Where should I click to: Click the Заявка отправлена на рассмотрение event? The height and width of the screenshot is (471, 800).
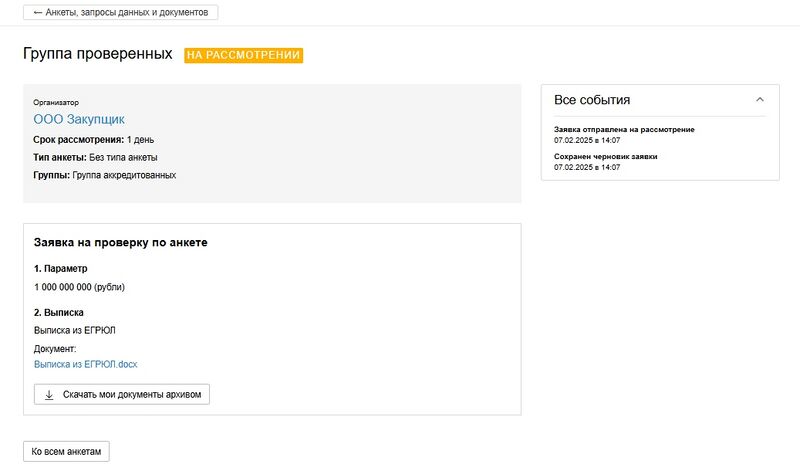tap(624, 130)
